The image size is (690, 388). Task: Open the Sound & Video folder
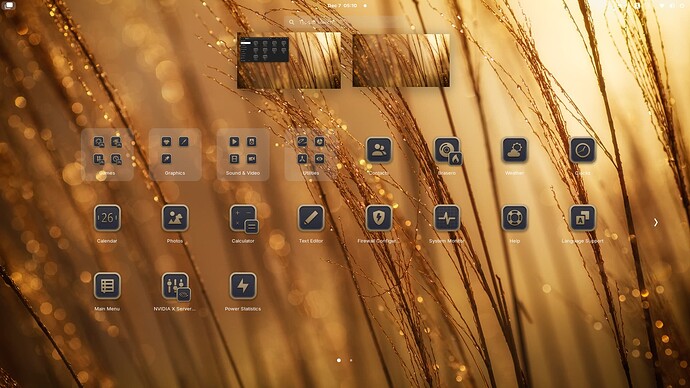point(242,154)
